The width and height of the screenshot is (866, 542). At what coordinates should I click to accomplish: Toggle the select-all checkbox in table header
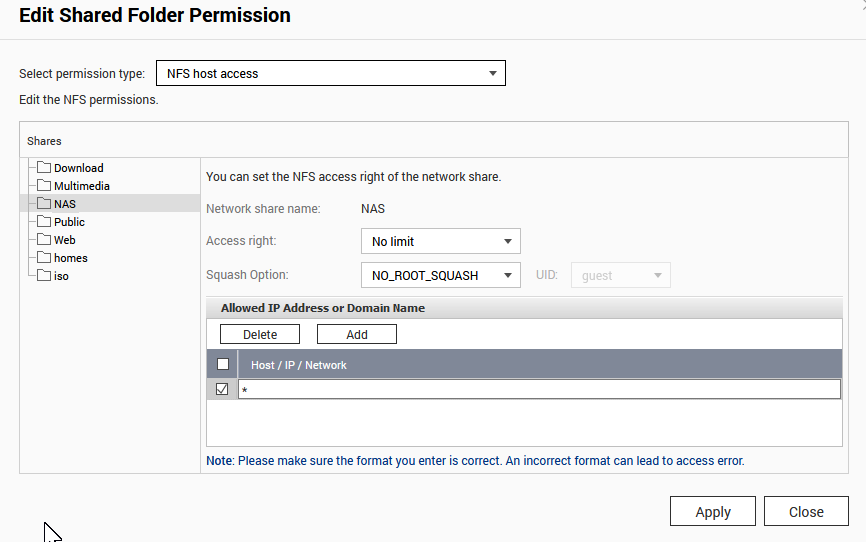coord(223,364)
